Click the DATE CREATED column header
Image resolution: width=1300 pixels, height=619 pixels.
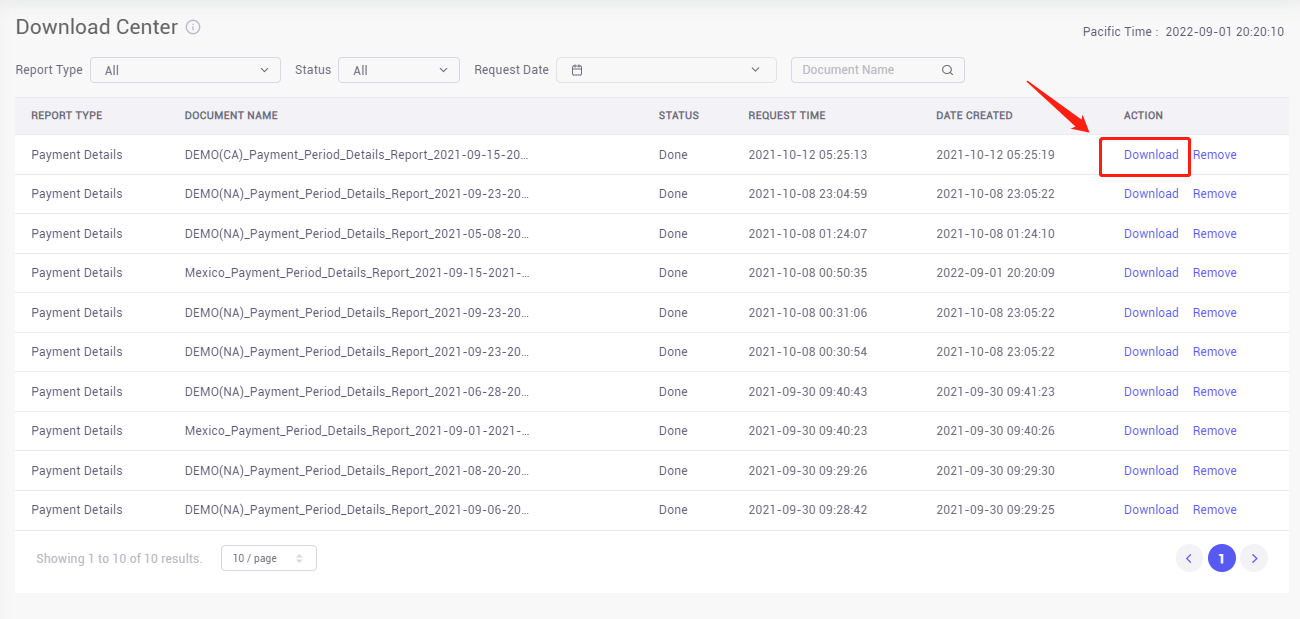click(x=974, y=116)
